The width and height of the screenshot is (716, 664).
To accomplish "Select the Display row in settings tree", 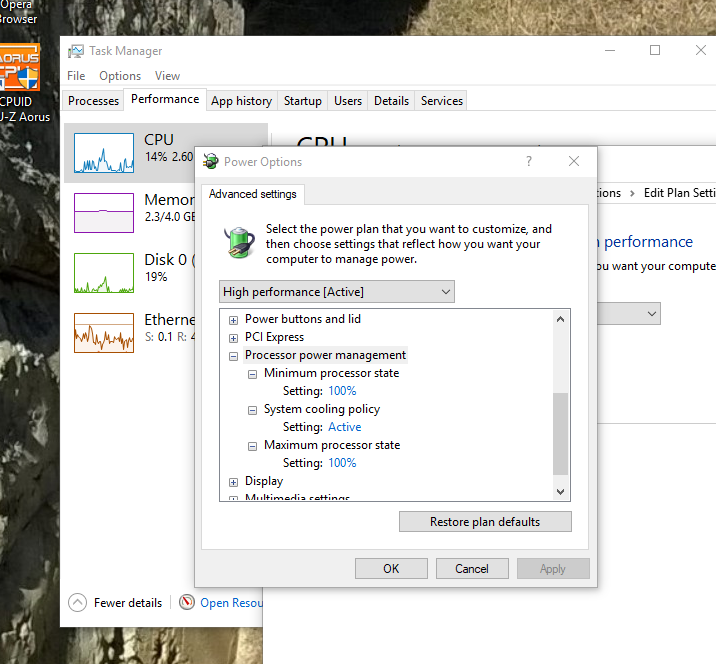I will tap(264, 481).
